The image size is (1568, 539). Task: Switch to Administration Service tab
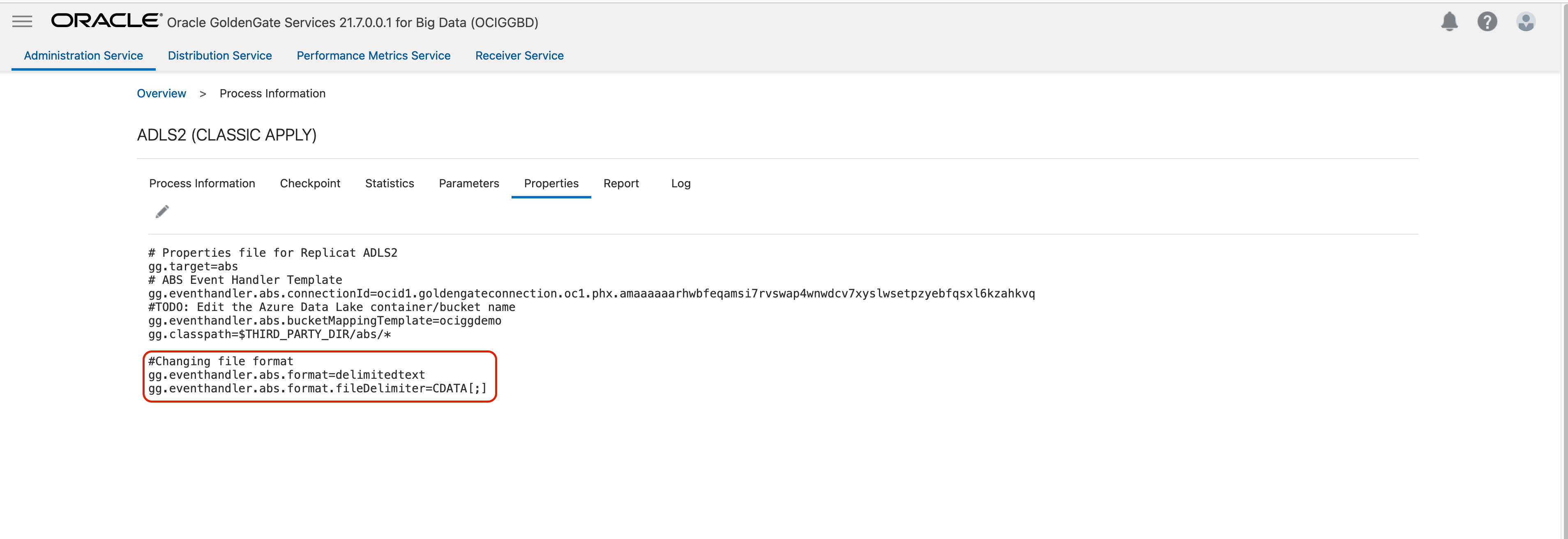[x=83, y=55]
